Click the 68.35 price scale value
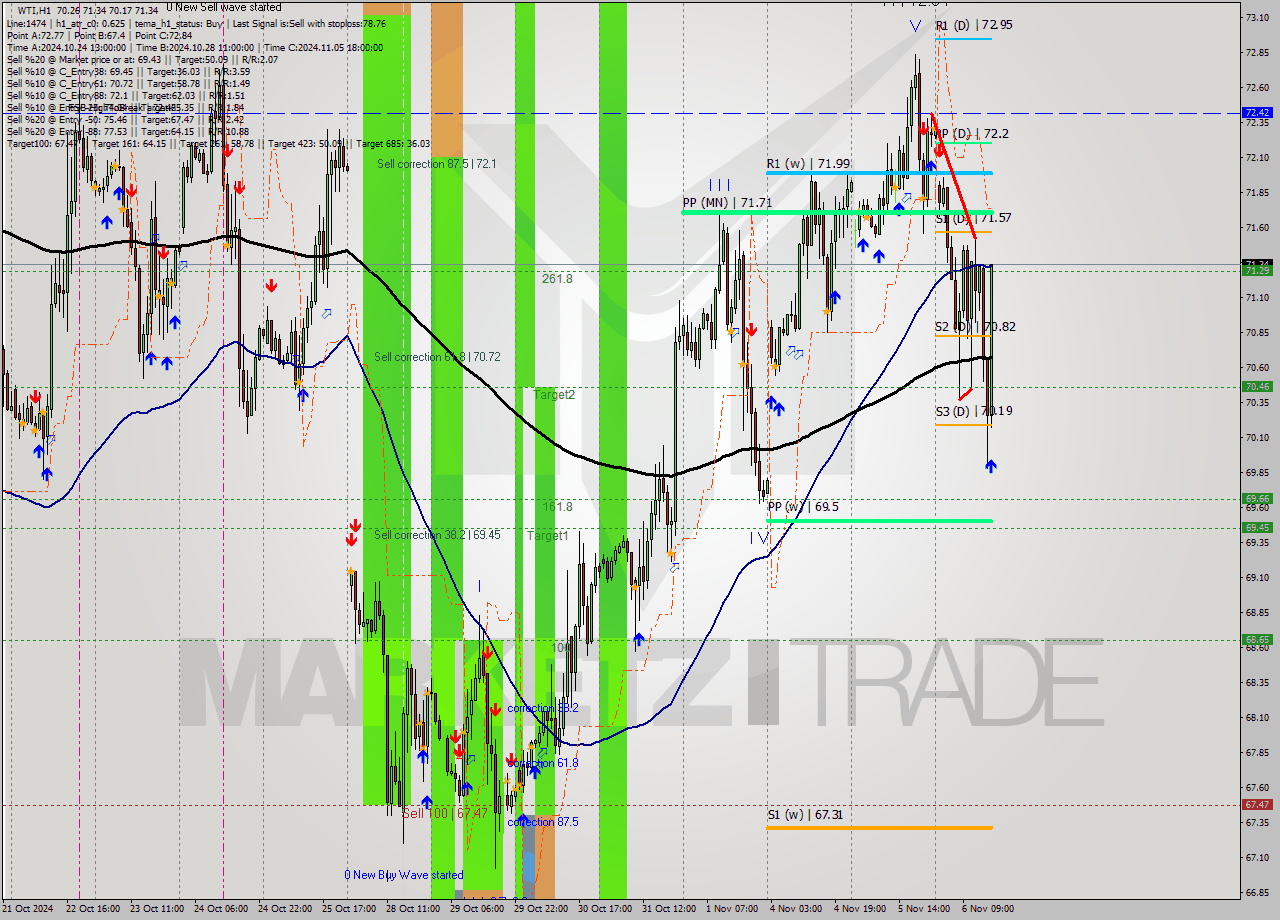The width and height of the screenshot is (1280, 920). pyautogui.click(x=1258, y=682)
